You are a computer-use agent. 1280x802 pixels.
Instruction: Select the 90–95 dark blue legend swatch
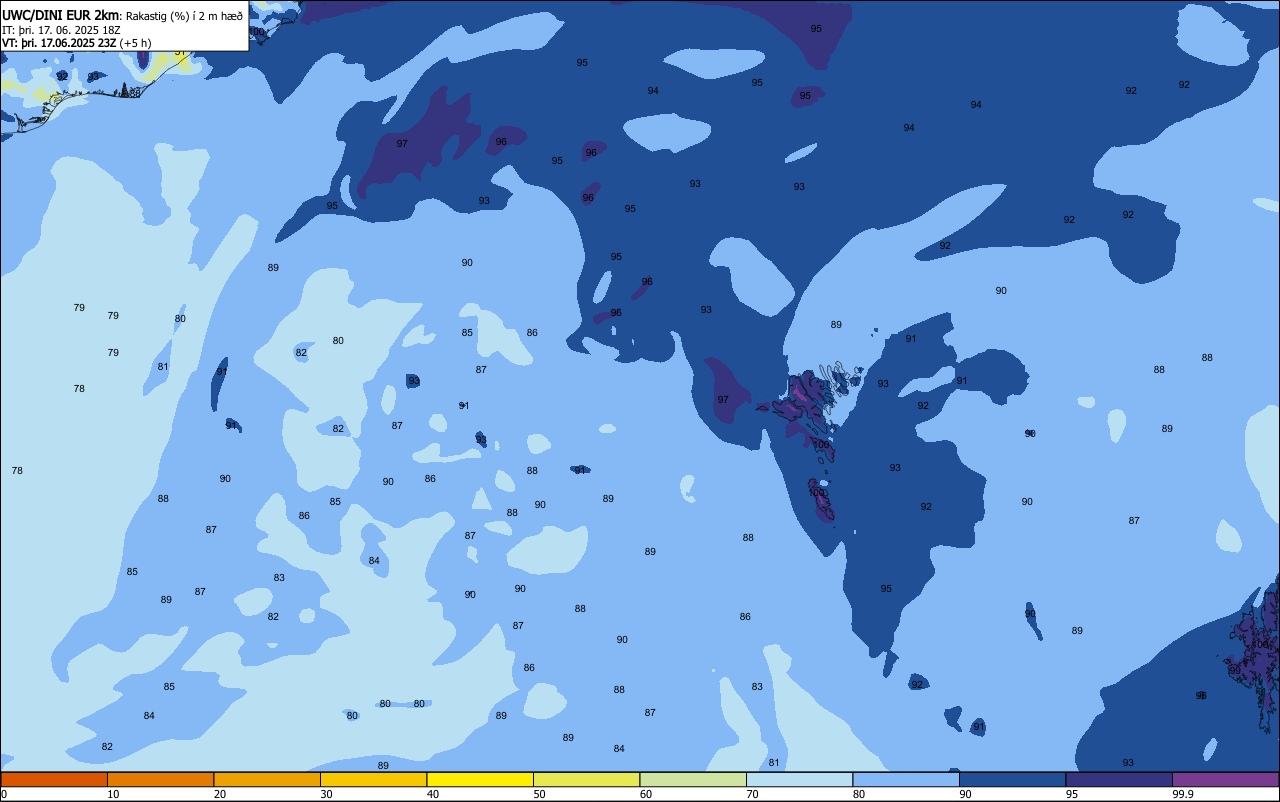1012,779
